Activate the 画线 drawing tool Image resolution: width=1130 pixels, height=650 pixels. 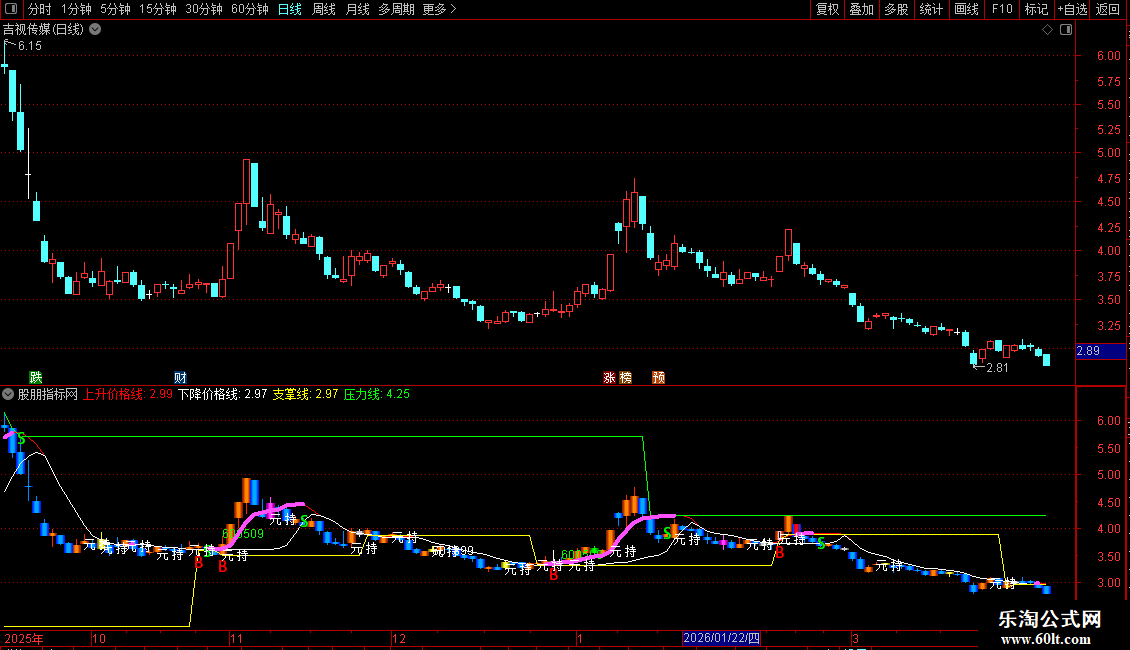[966, 9]
